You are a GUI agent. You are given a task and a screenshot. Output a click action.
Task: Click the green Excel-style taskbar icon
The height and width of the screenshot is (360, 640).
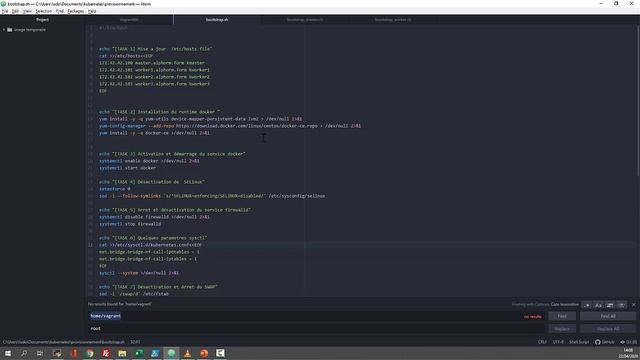click(138, 353)
